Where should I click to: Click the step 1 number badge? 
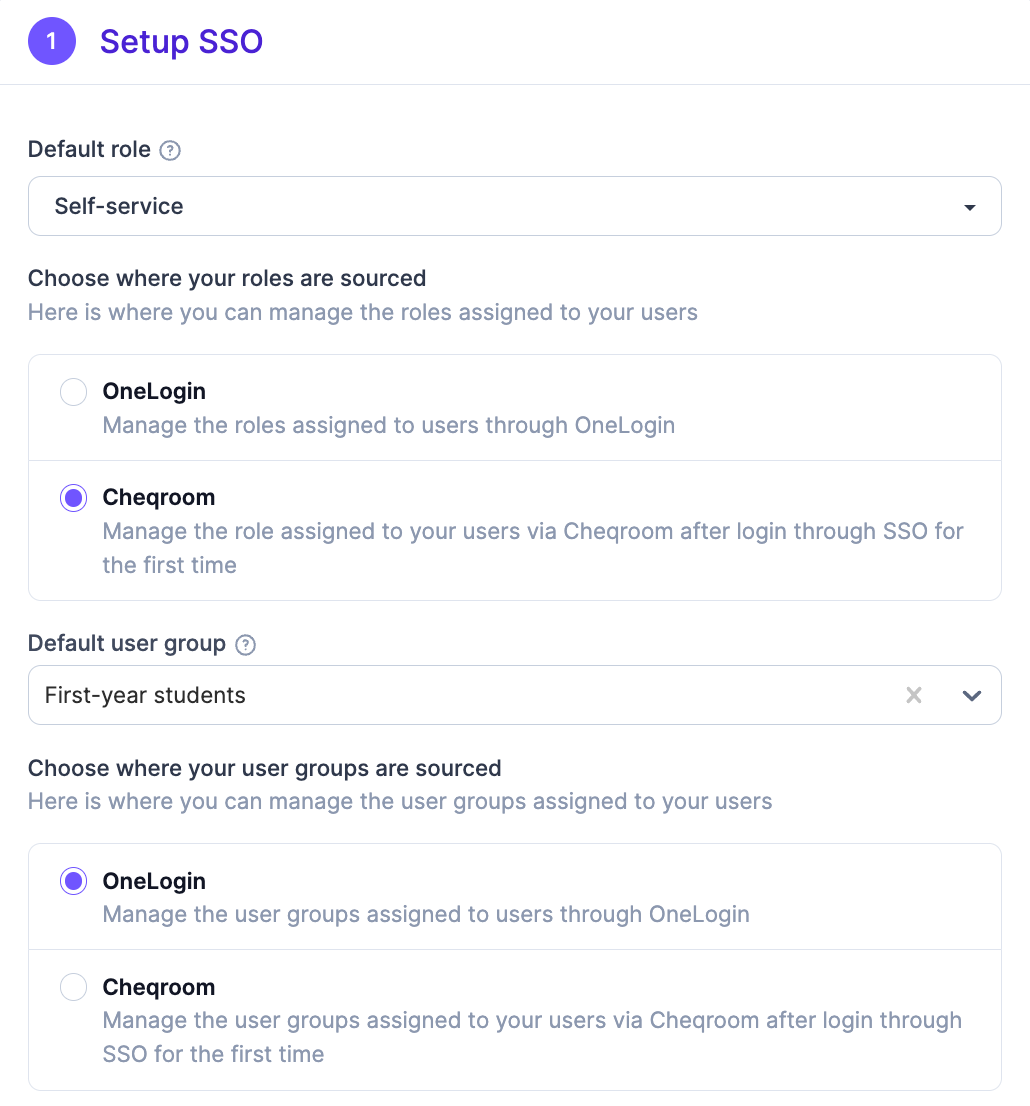coord(52,42)
